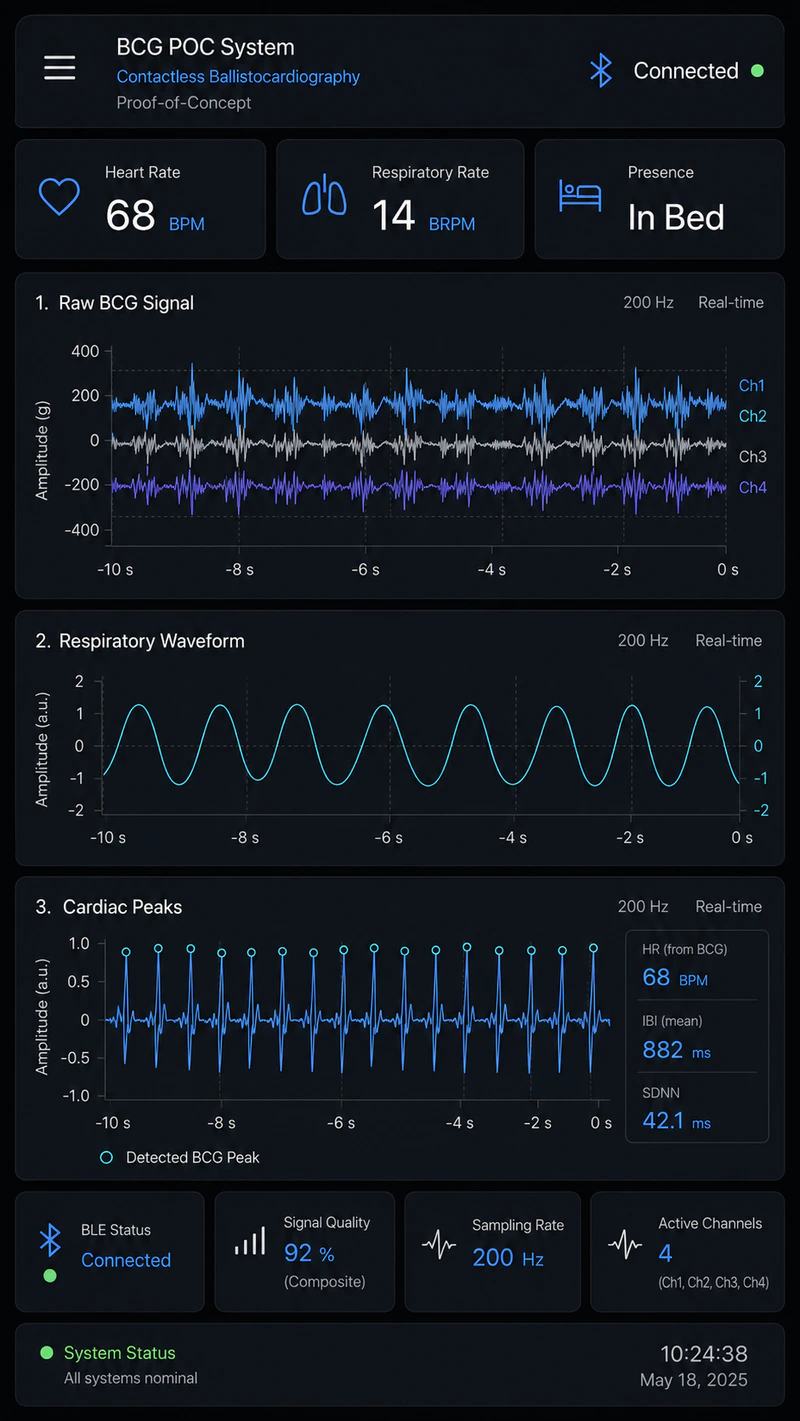The width and height of the screenshot is (800, 1421).
Task: Click the heart icon on Heart Rate card
Action: [59, 196]
